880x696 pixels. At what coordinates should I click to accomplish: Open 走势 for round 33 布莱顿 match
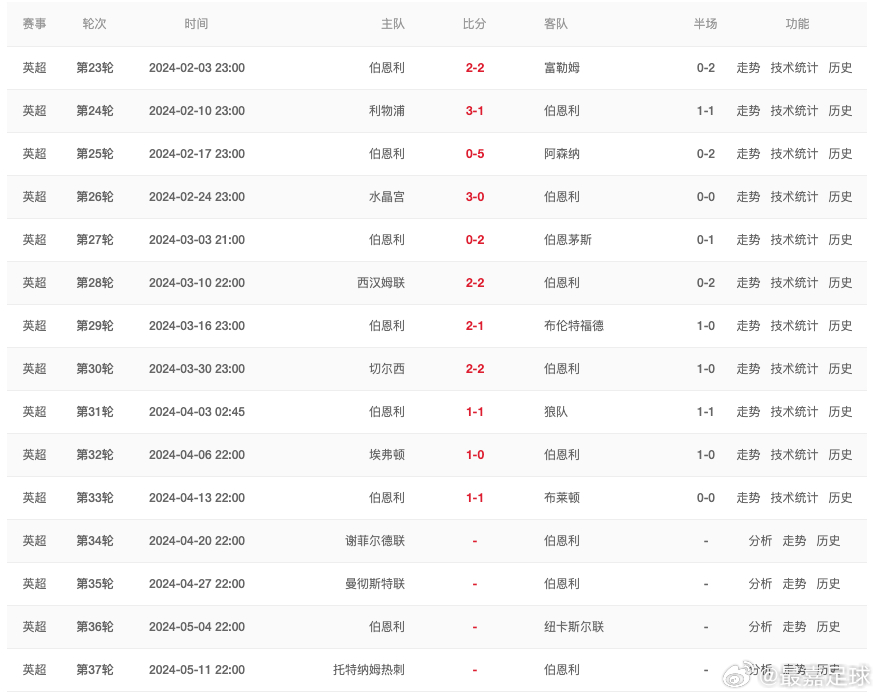748,498
